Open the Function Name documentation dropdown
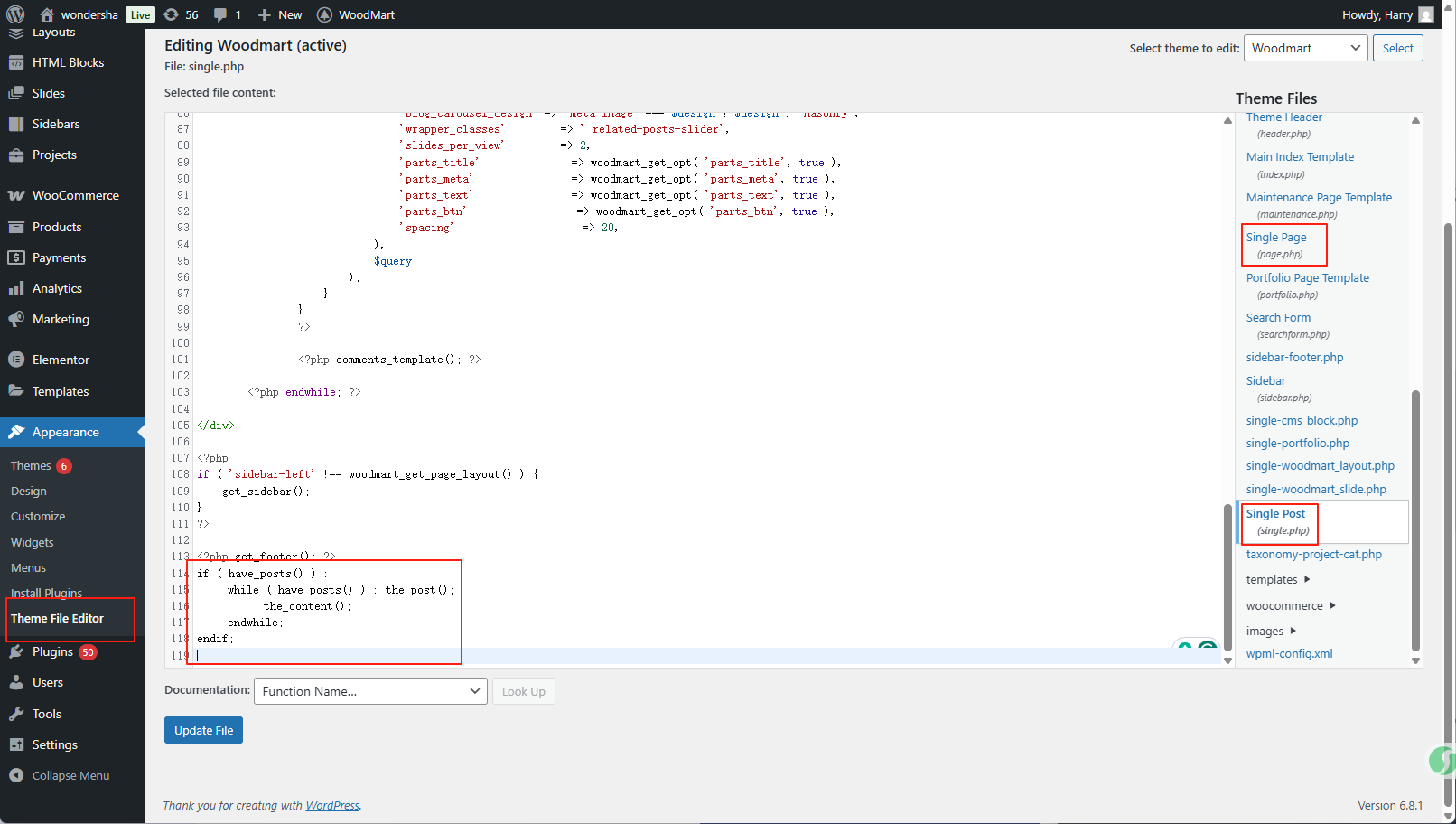Viewport: 1456px width, 824px height. pyautogui.click(x=370, y=691)
